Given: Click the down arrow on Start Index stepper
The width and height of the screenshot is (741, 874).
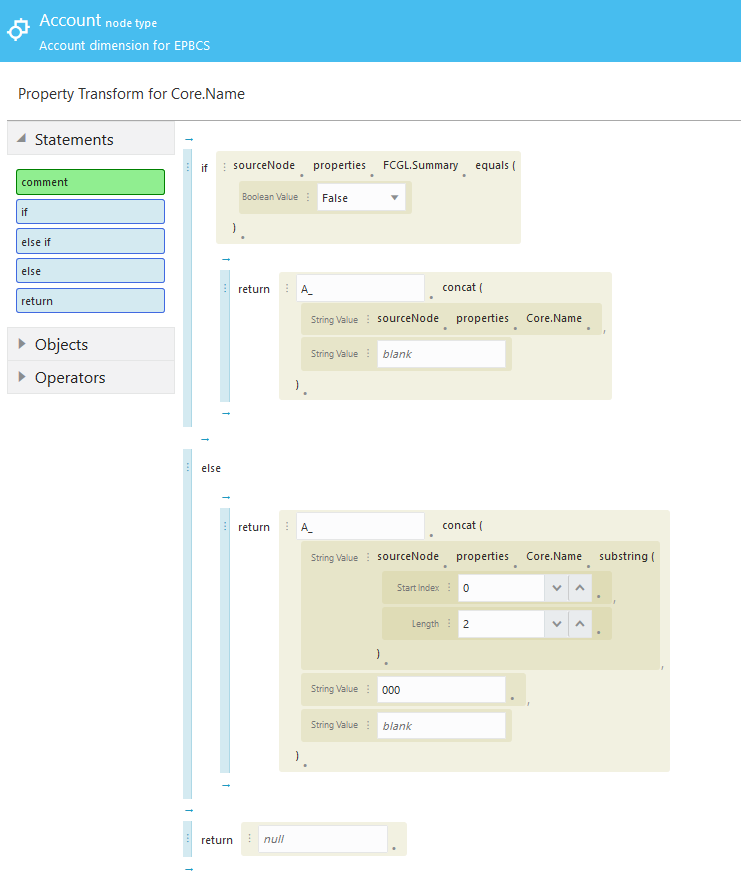Looking at the screenshot, I should coord(557,588).
